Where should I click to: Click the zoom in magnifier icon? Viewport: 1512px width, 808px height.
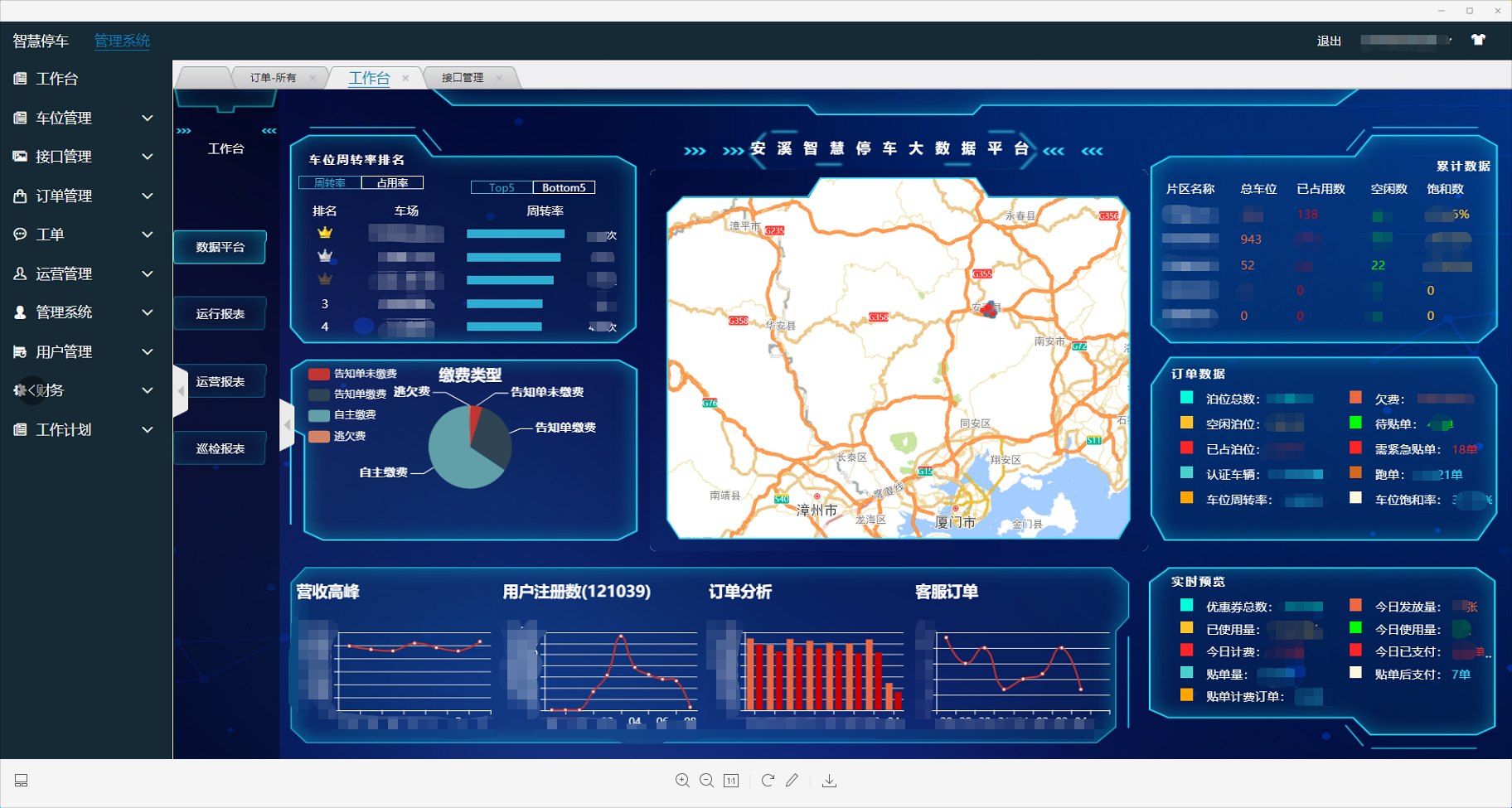point(682,781)
